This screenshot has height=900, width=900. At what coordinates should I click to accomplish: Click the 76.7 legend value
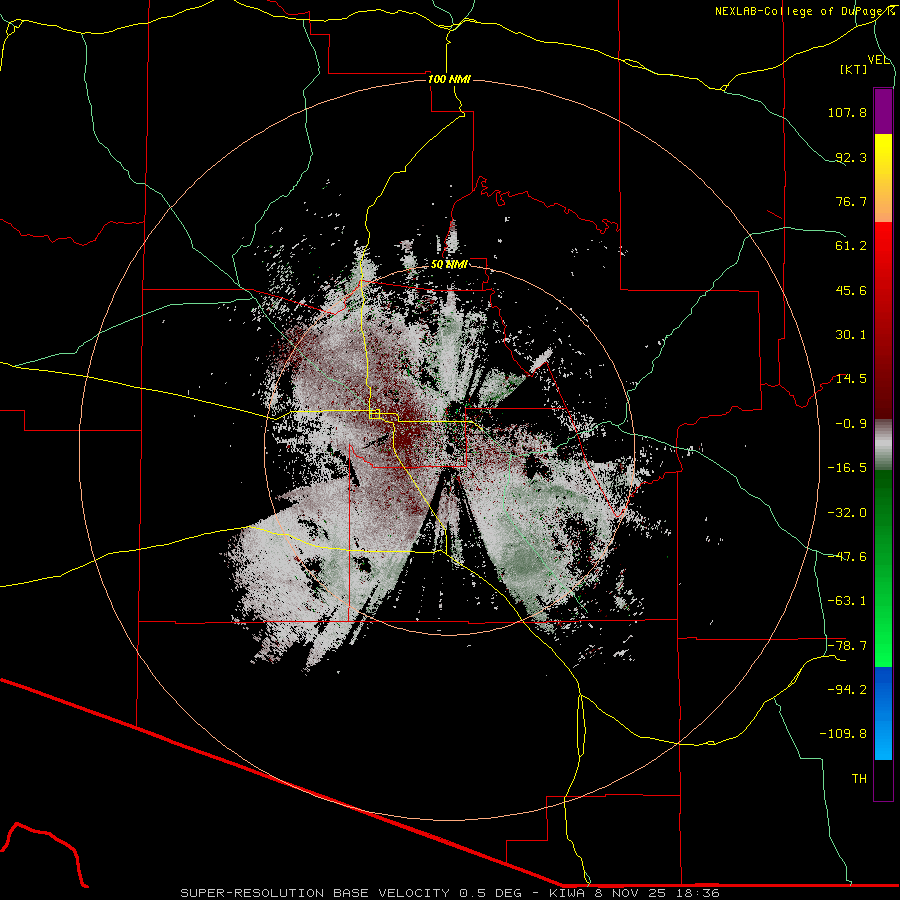point(851,201)
